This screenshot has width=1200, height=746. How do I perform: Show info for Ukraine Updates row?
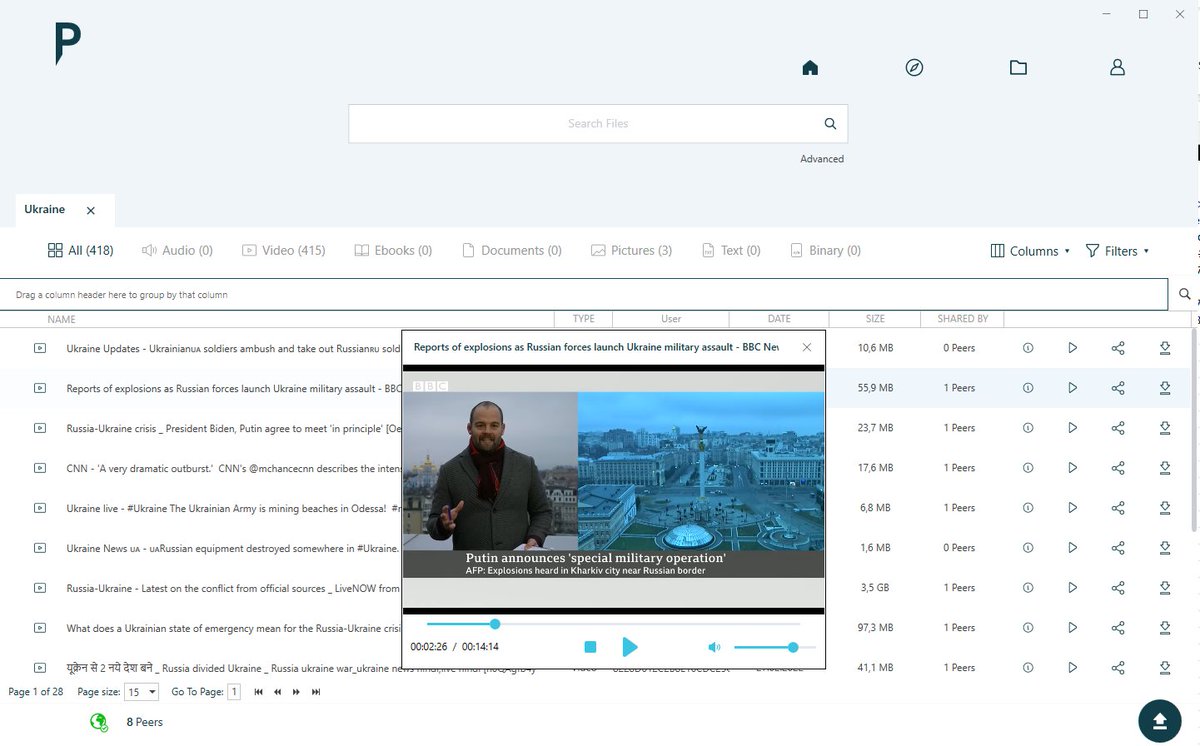tap(1028, 348)
